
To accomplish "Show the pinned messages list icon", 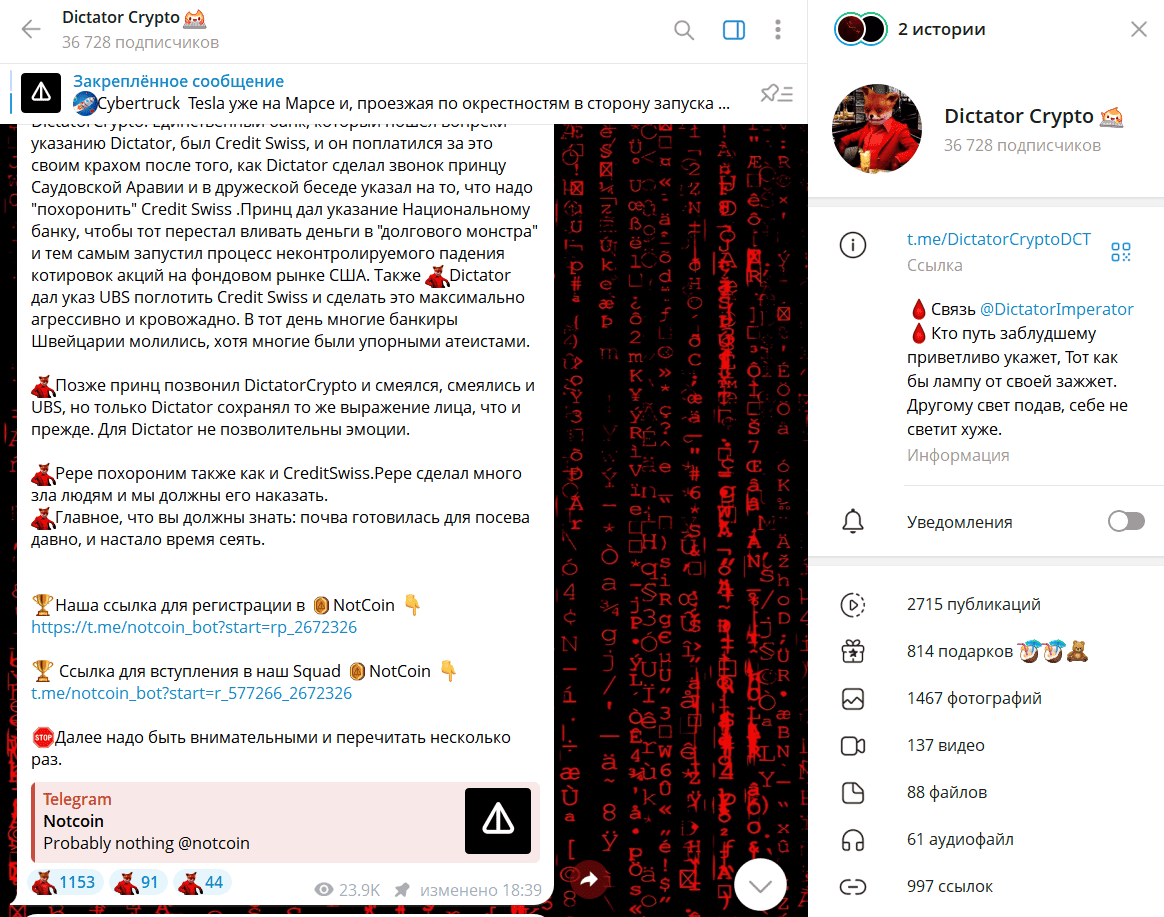I will tap(777, 94).
